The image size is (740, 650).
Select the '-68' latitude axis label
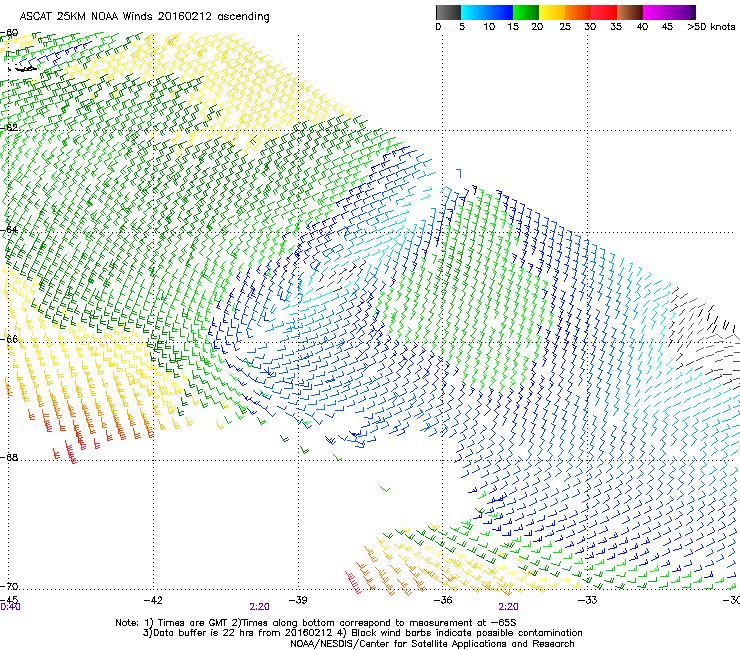9,457
